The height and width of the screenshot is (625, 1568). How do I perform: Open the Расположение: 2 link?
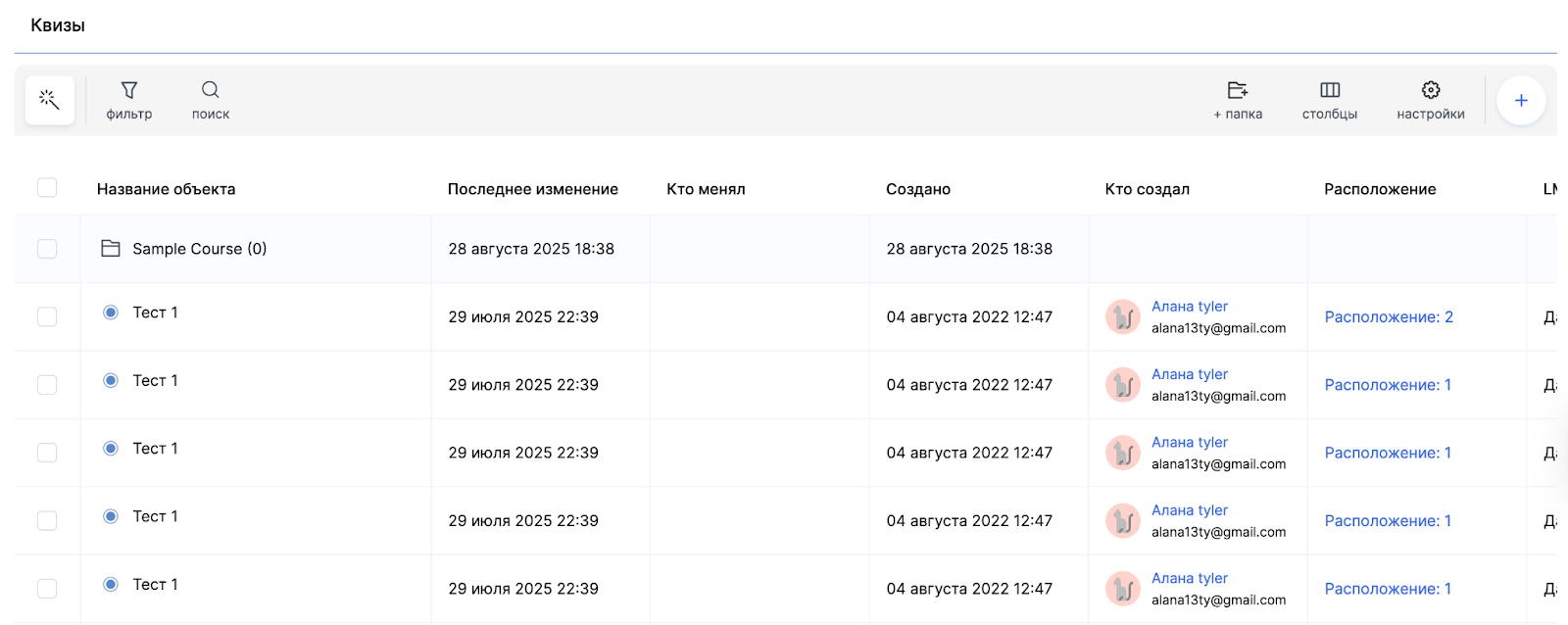(1389, 317)
